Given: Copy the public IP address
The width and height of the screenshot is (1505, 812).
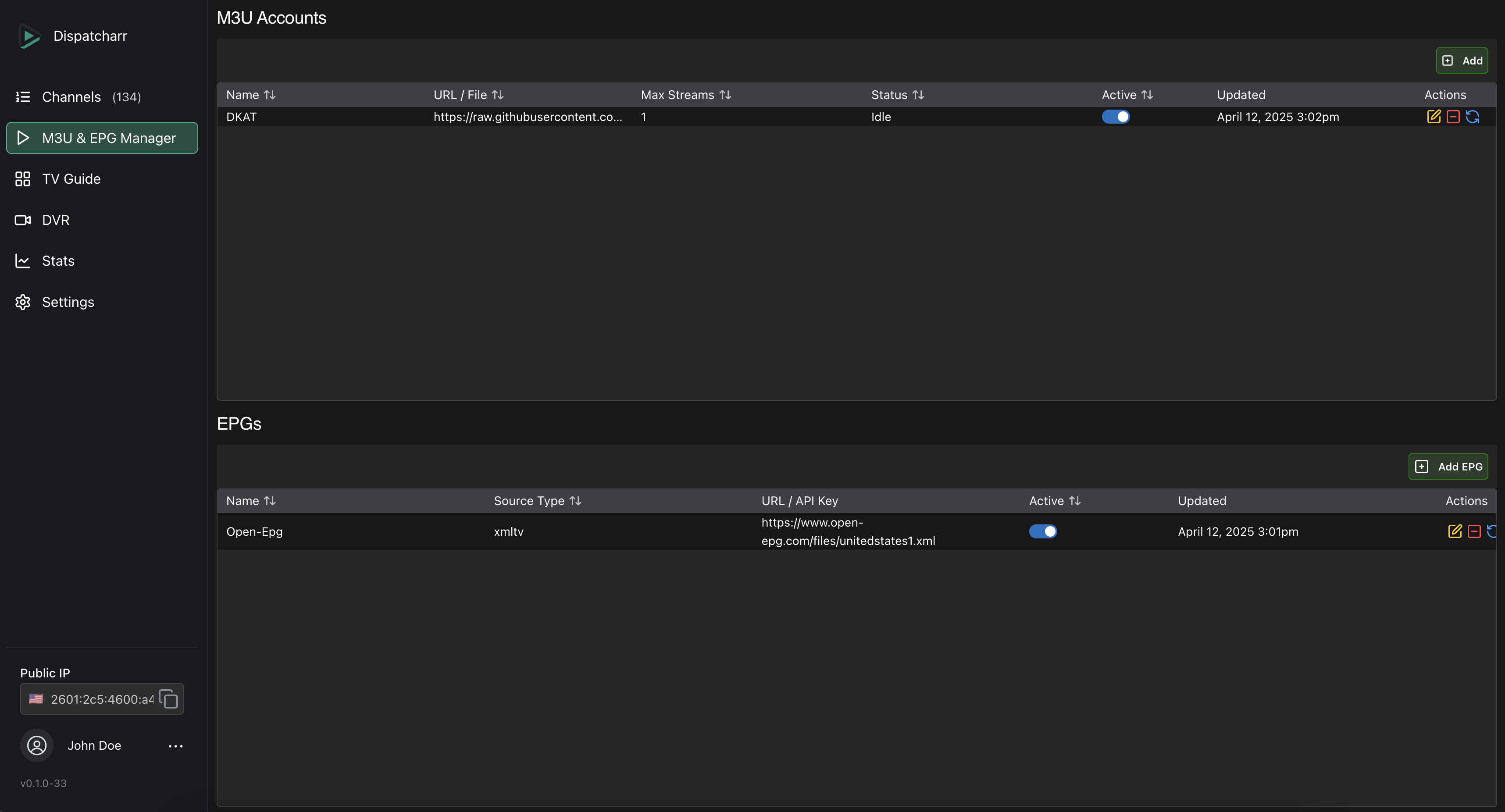Looking at the screenshot, I should click(168, 699).
